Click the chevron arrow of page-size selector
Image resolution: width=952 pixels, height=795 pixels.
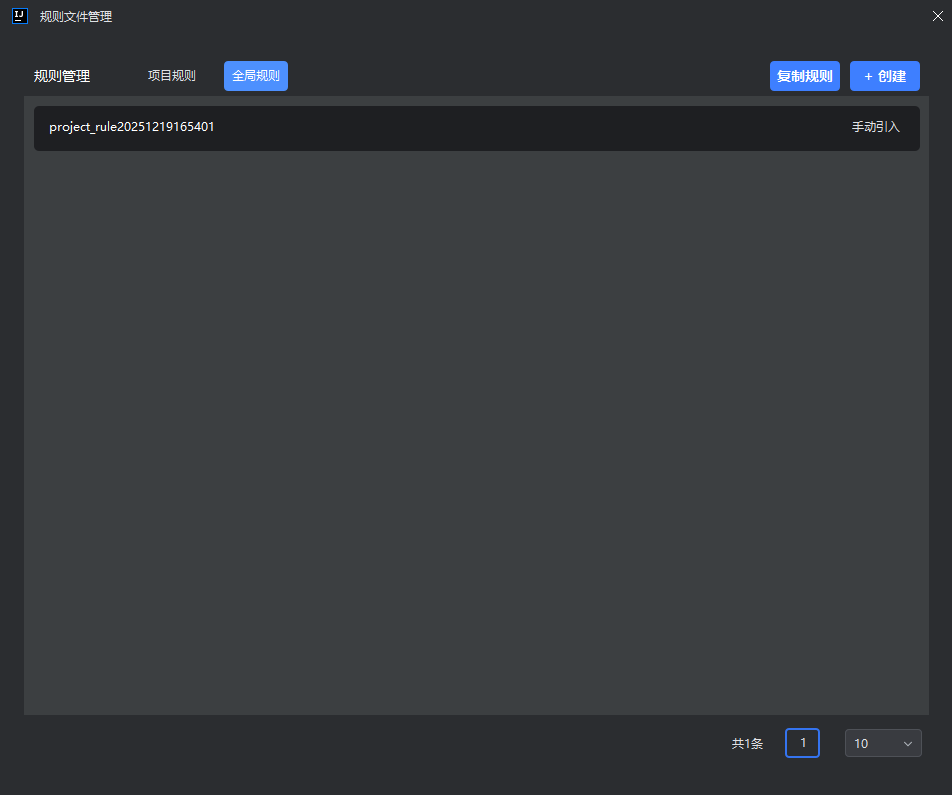pyautogui.click(x=908, y=744)
